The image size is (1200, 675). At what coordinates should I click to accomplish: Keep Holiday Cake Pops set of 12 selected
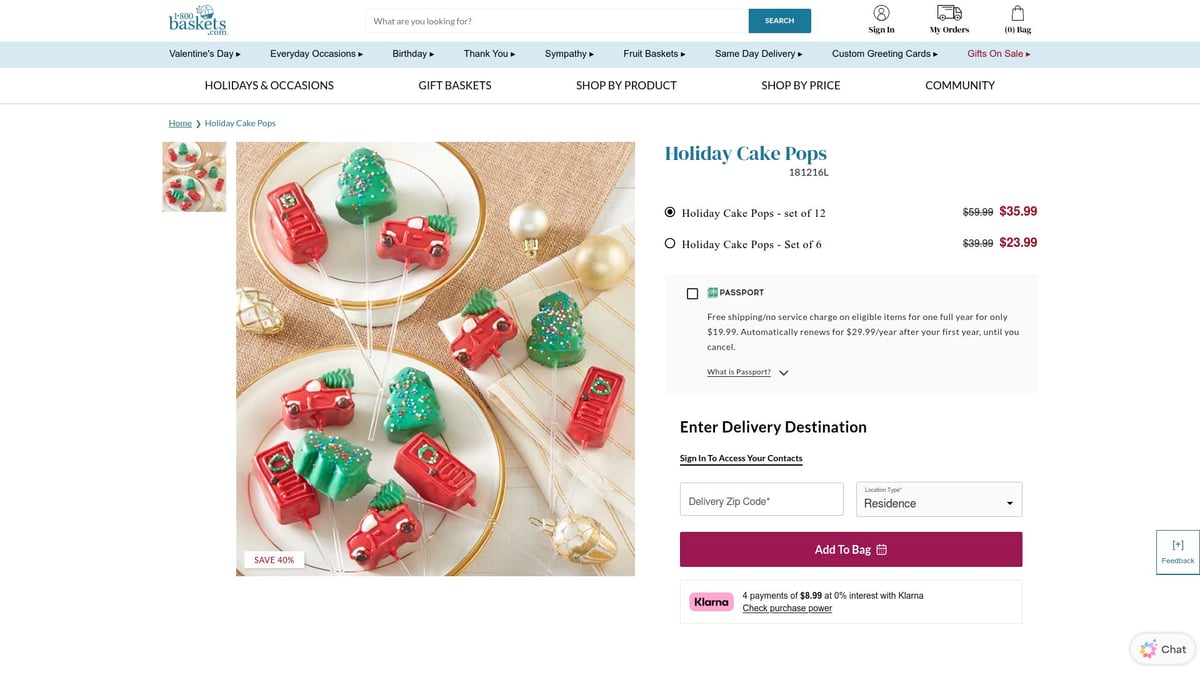click(669, 211)
